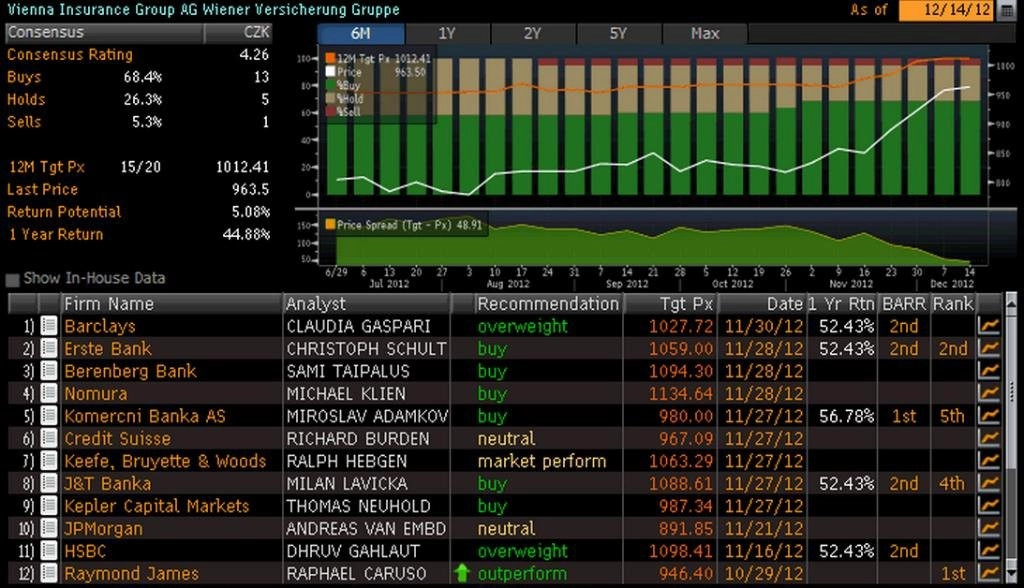Click the 12M Tgt Px label in Consensus panel
Viewport: 1024px width, 588px height.
pos(46,167)
